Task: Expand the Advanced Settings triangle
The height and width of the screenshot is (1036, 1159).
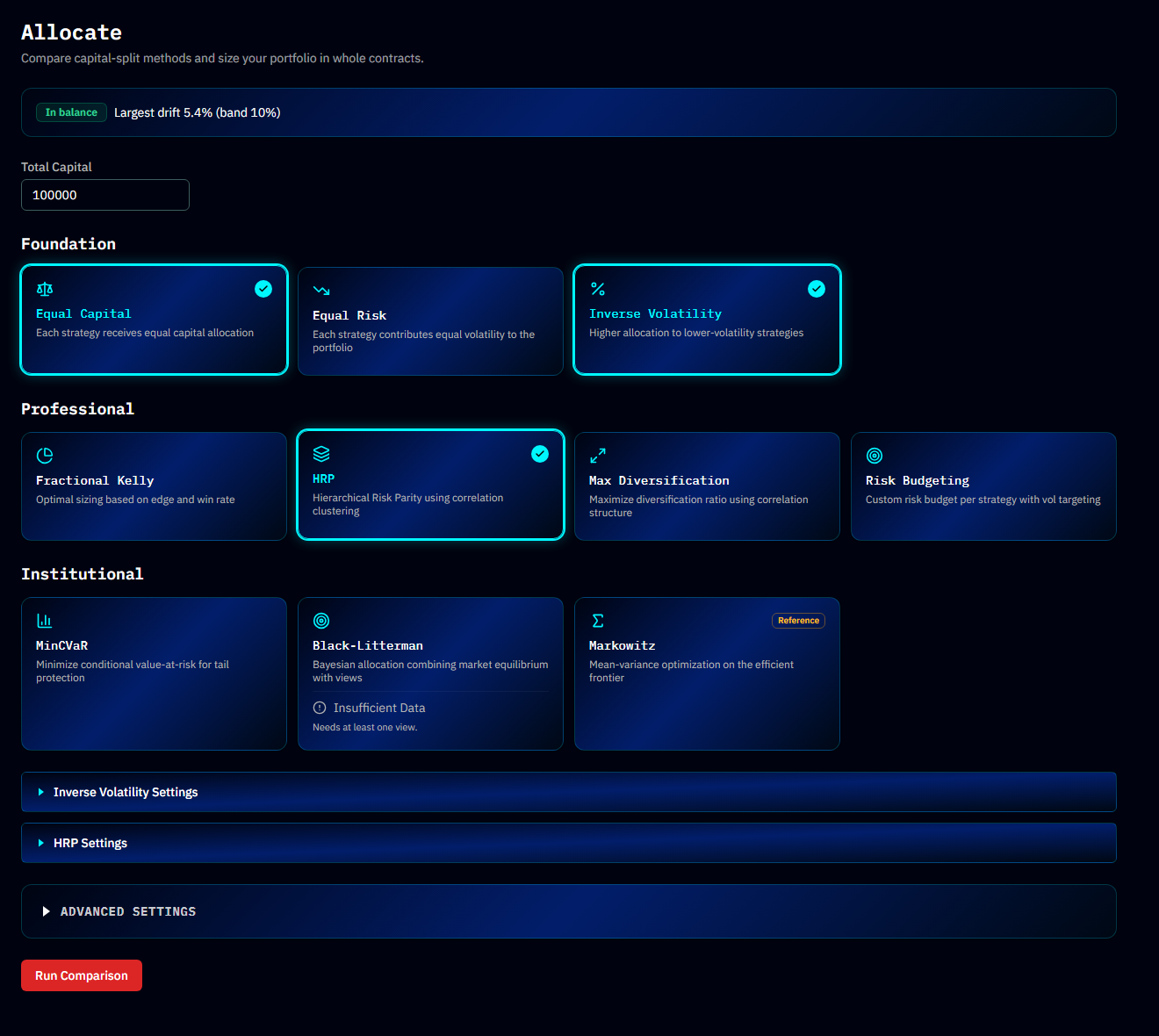Action: coord(46,911)
